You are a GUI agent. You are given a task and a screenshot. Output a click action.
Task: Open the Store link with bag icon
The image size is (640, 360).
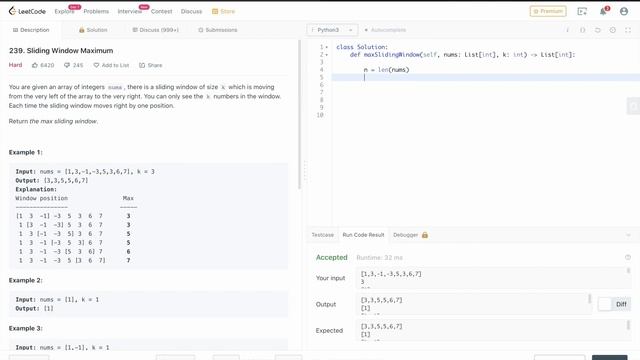(223, 11)
